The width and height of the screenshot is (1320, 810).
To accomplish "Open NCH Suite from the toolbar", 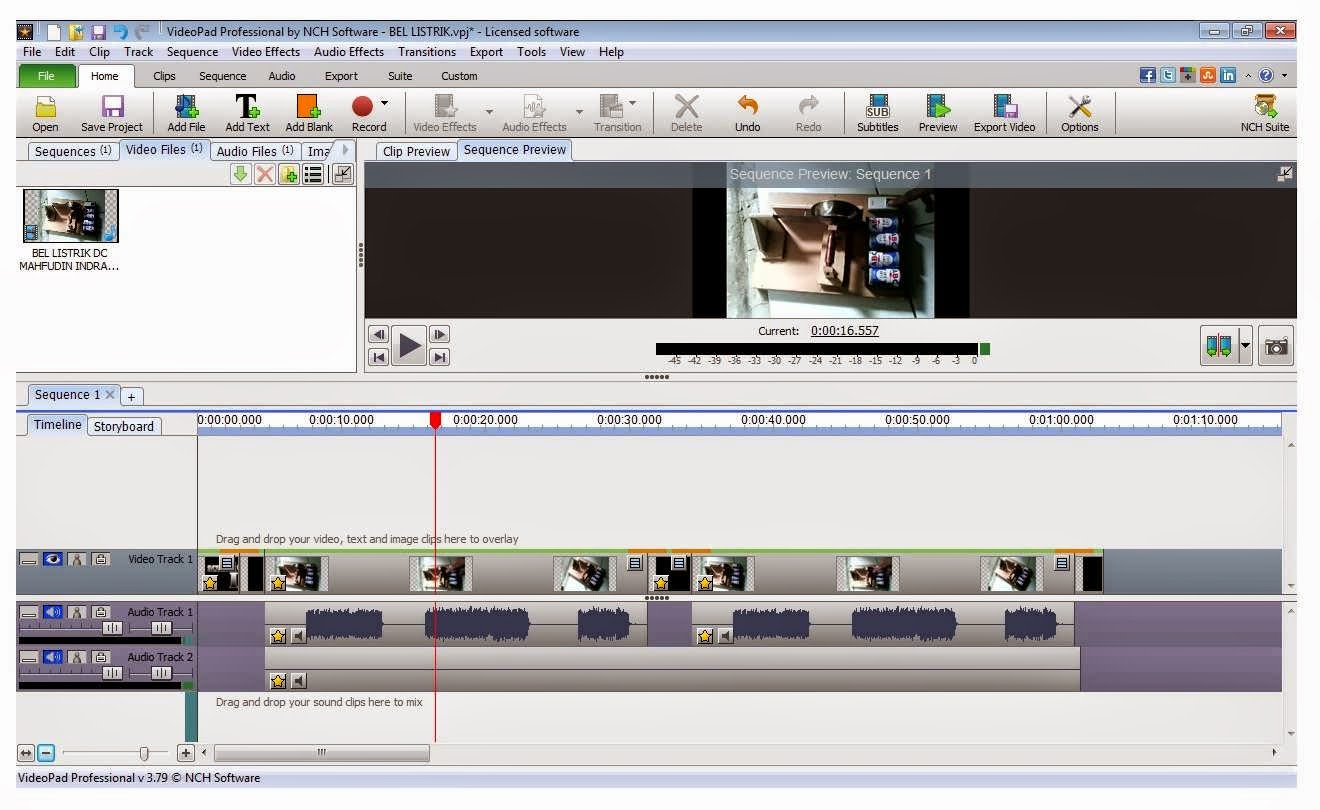I will [1265, 113].
